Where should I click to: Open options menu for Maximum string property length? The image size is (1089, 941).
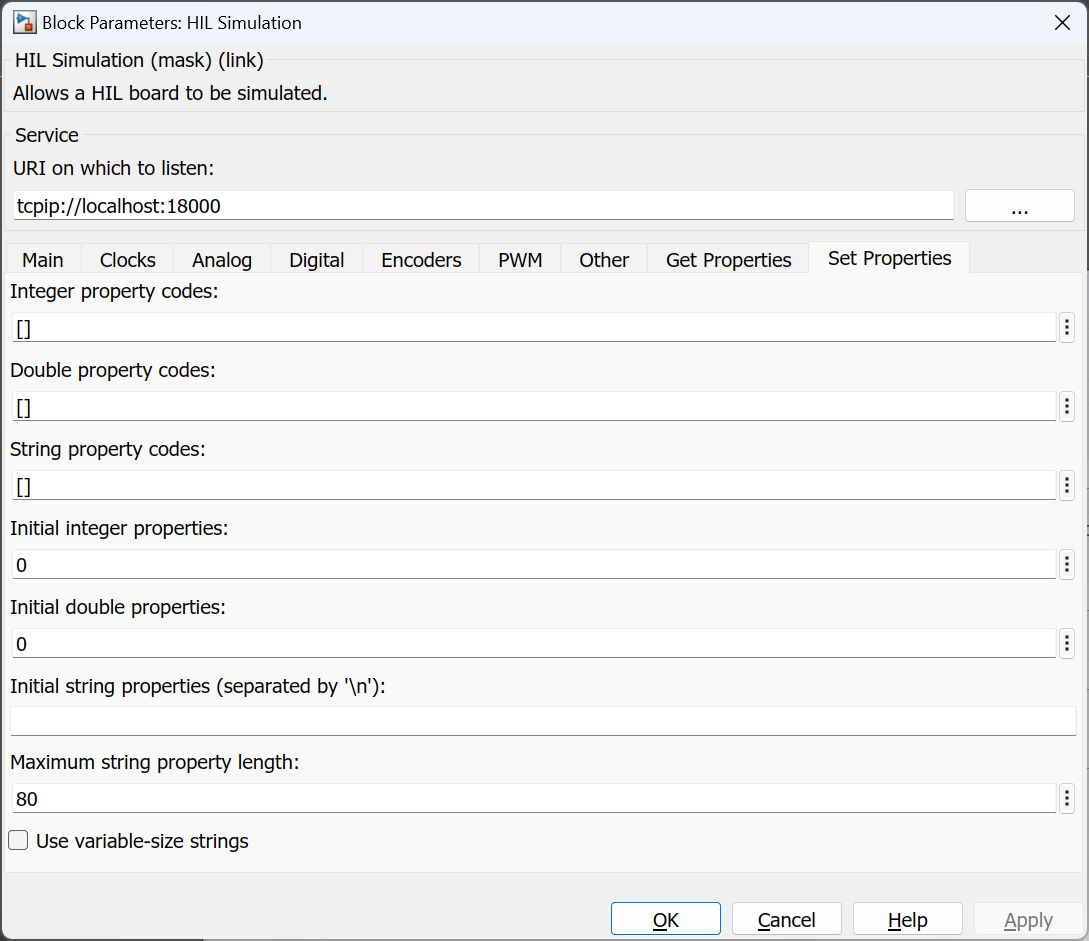[1066, 799]
